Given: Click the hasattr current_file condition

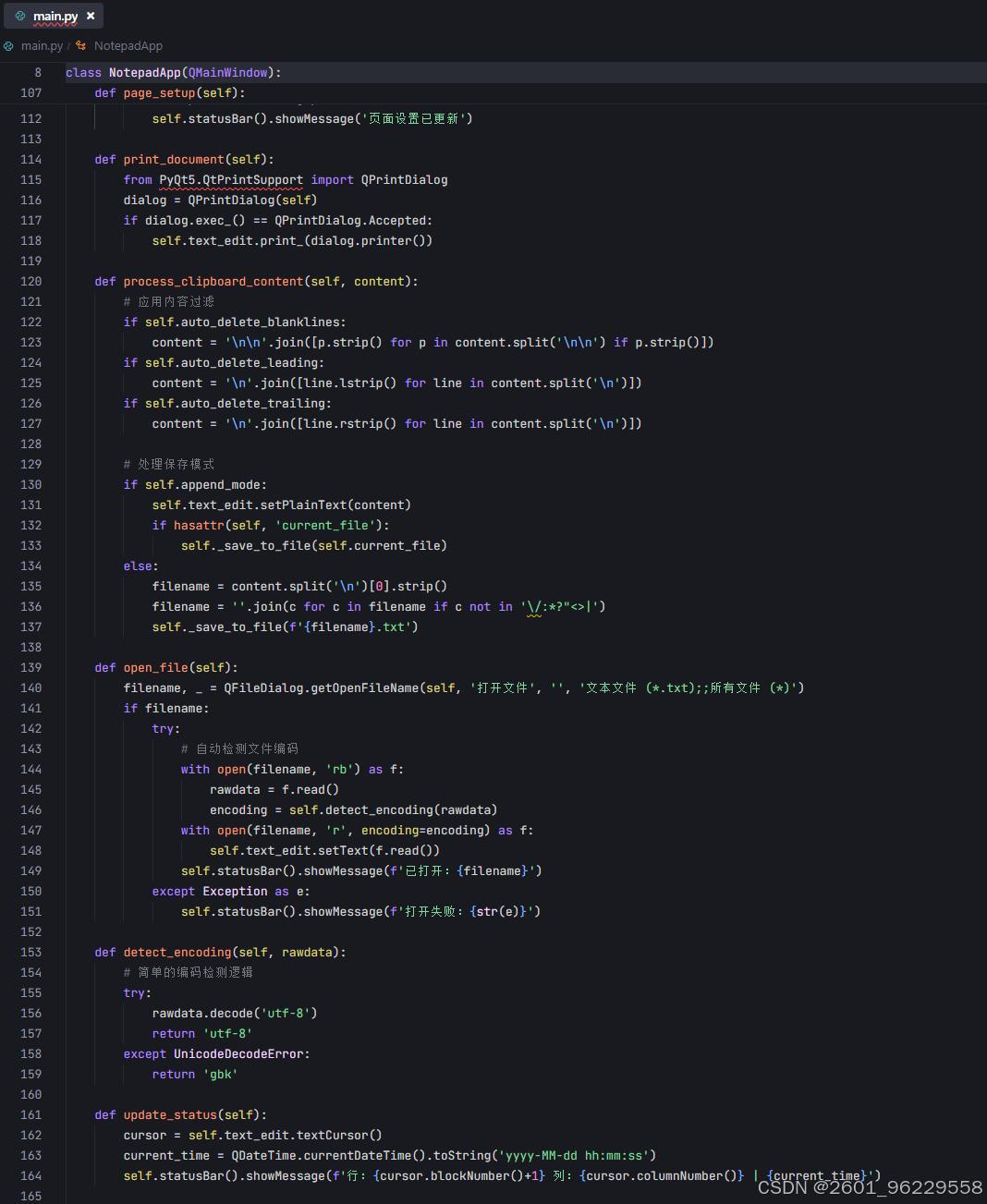Looking at the screenshot, I should (x=271, y=525).
